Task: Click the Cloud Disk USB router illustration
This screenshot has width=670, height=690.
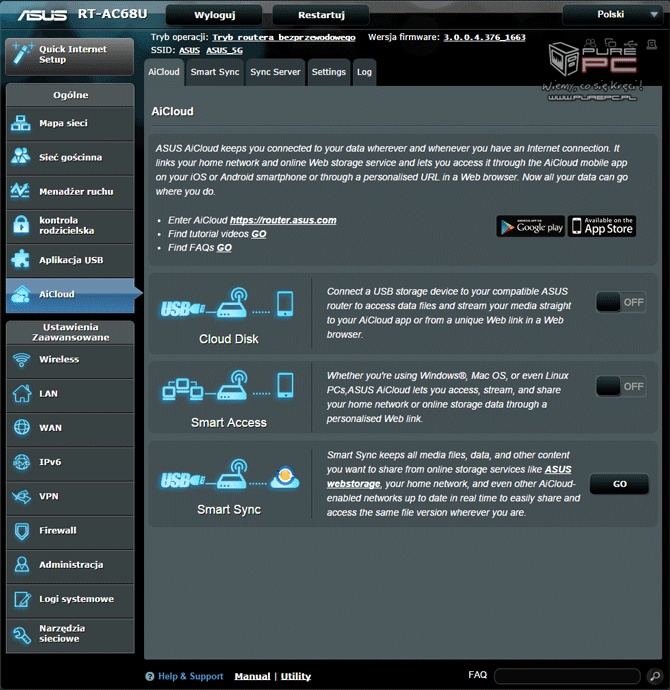Action: pos(227,303)
